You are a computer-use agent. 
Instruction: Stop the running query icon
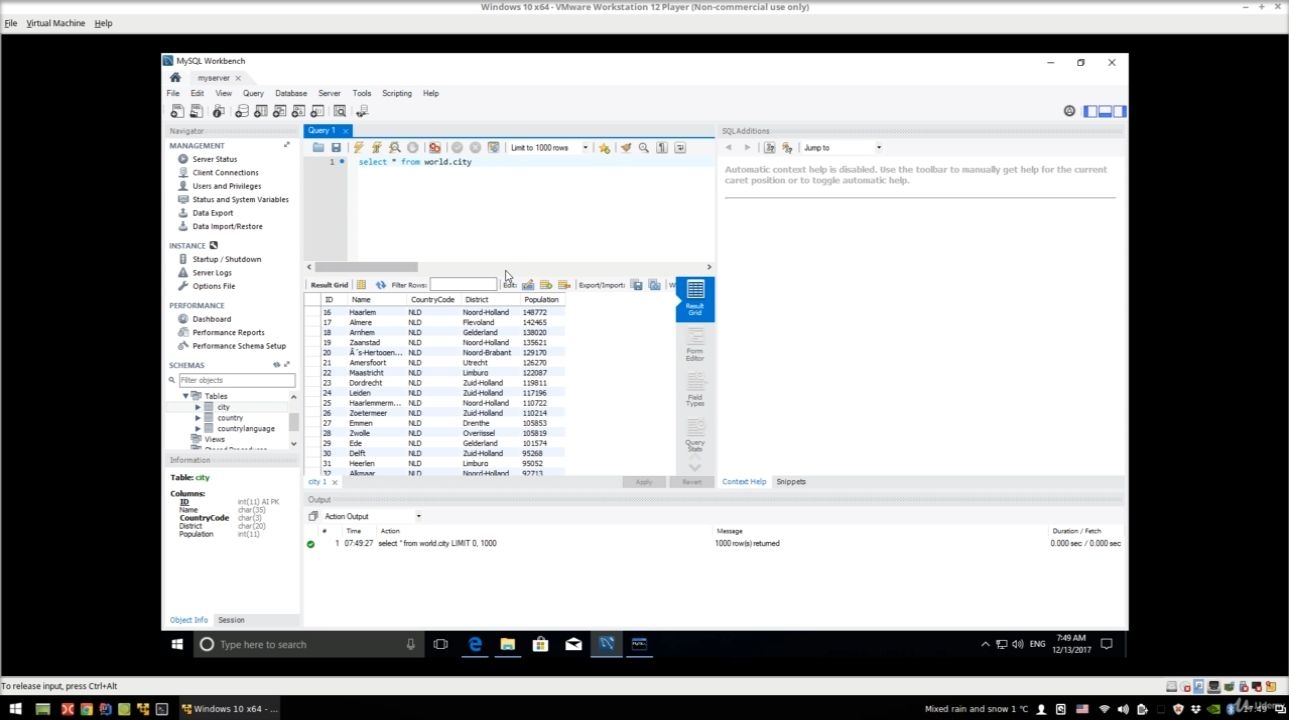(413, 148)
